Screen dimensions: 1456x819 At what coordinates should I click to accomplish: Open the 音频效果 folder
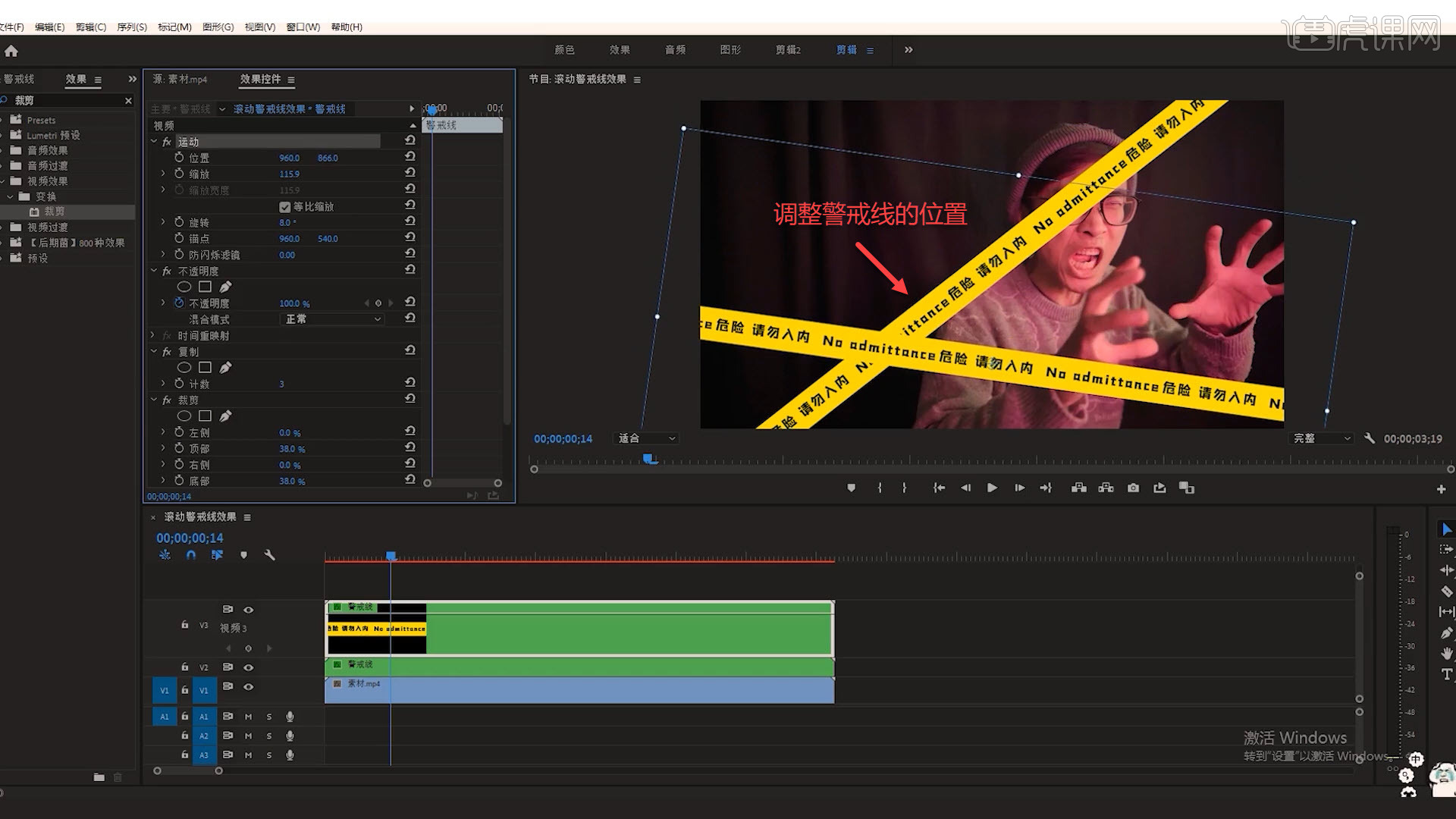pos(48,150)
